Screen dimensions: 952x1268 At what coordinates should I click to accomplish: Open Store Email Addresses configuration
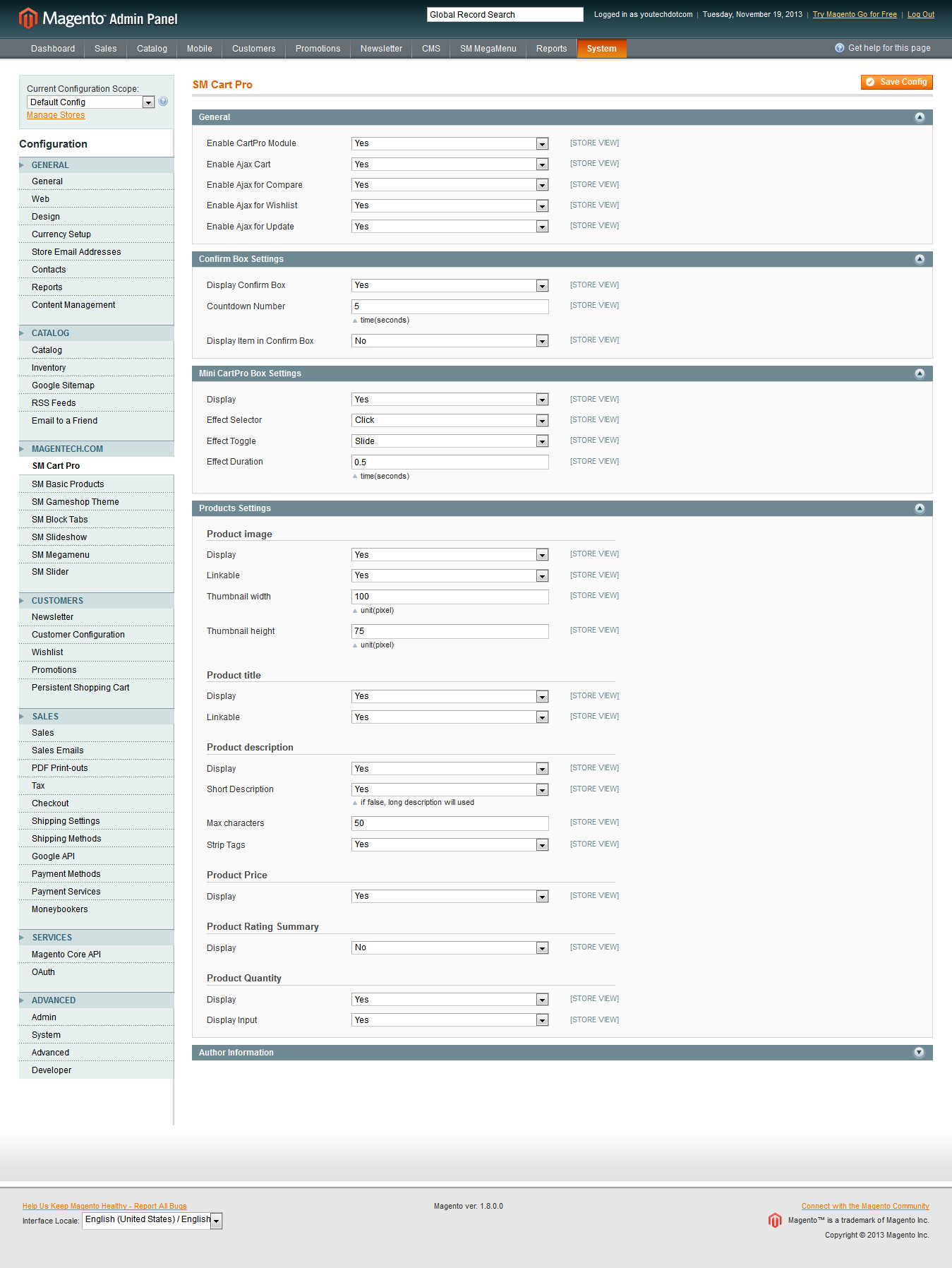tap(76, 252)
